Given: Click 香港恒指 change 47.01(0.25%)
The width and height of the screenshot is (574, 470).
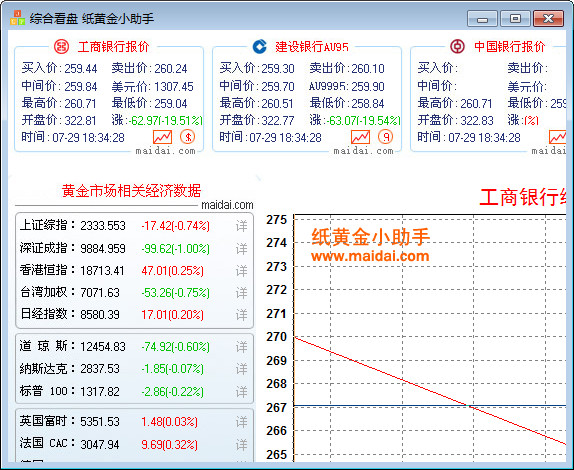Looking at the screenshot, I should pyautogui.click(x=172, y=271).
